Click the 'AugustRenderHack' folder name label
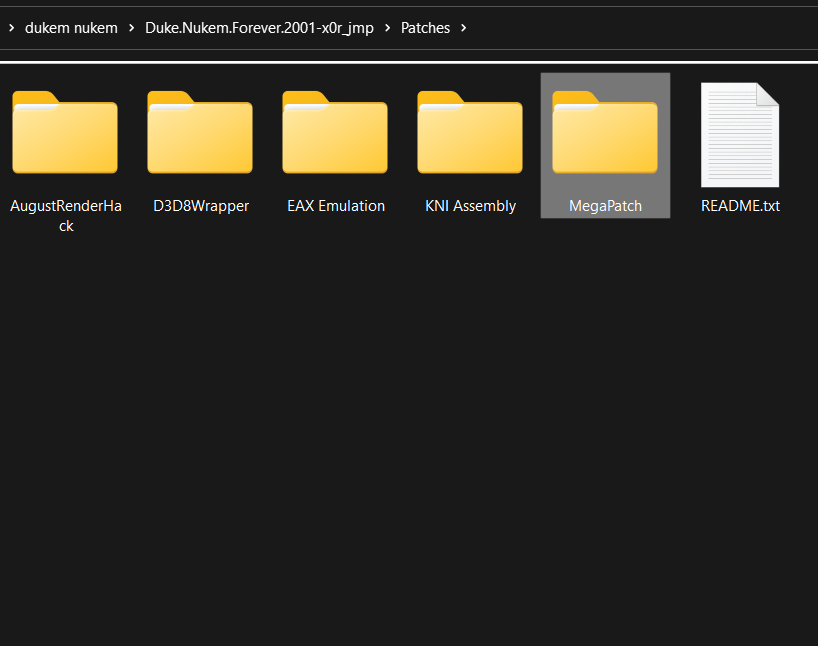 point(66,216)
